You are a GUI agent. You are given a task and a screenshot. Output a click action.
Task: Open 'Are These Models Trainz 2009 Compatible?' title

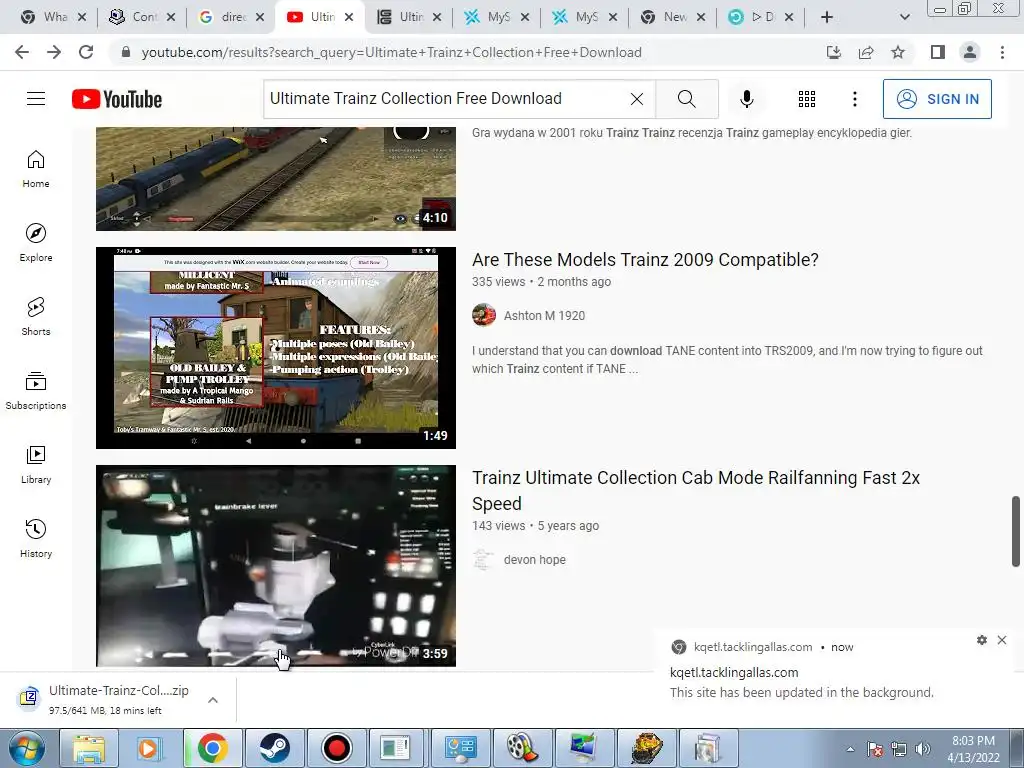pos(645,260)
